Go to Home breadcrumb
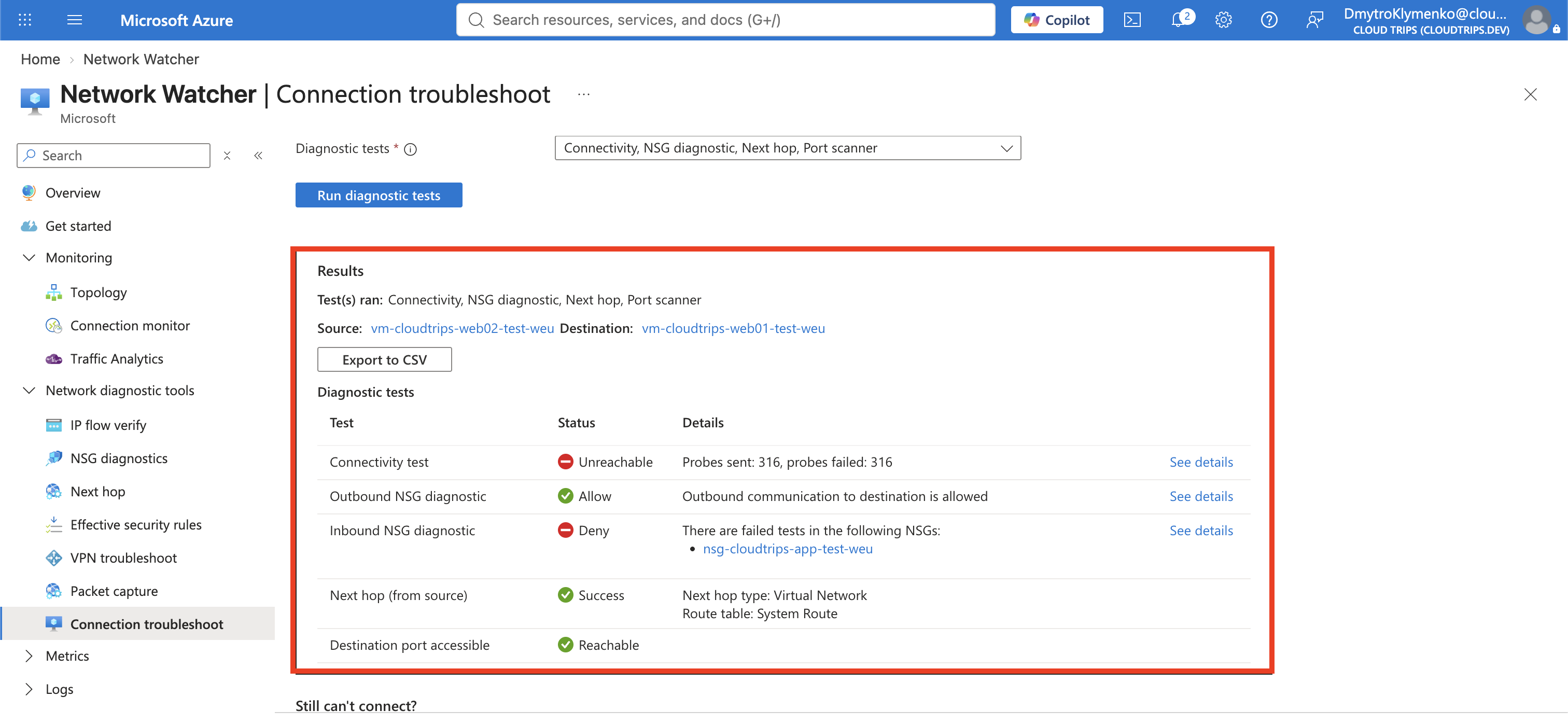 [x=40, y=59]
